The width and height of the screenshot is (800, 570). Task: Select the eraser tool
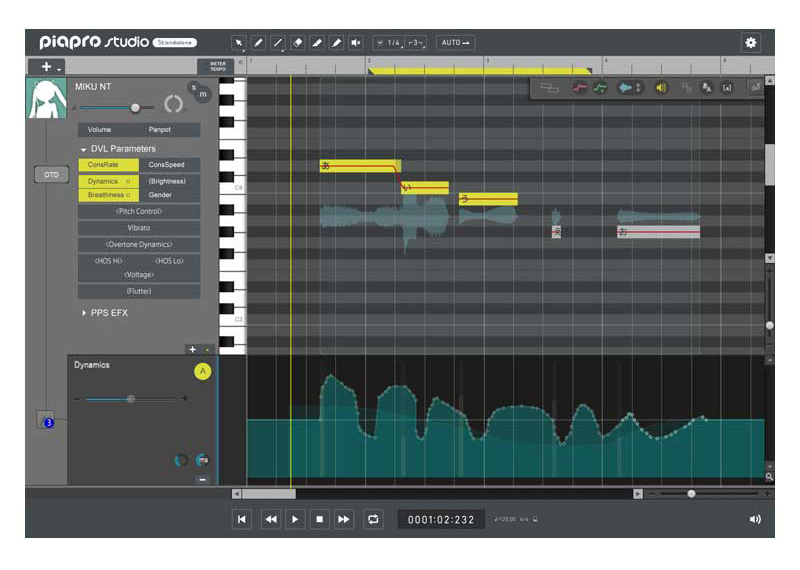297,43
